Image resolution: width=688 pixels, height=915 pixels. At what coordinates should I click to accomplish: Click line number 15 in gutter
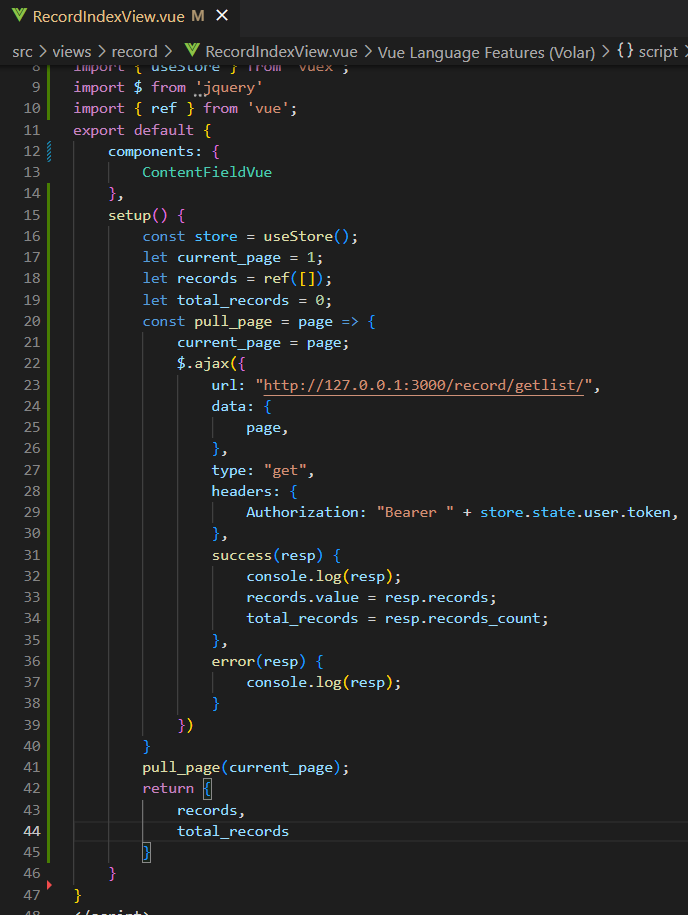tap(32, 215)
